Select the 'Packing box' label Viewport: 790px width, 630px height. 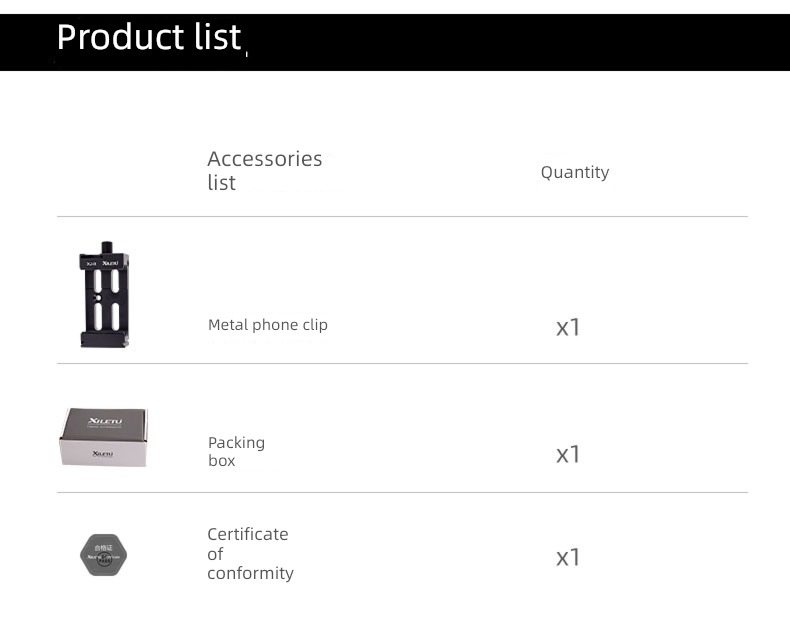tap(236, 451)
